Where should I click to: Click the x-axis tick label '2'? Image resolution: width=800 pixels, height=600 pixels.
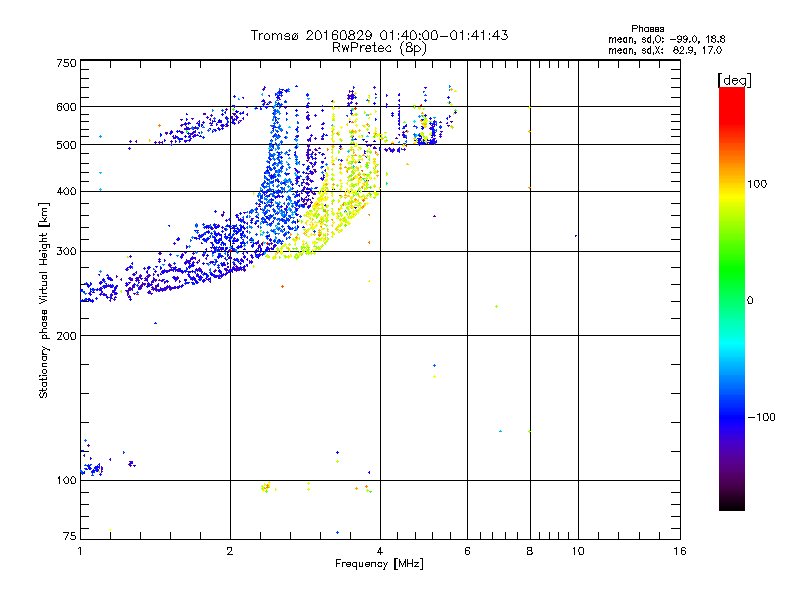[230, 551]
